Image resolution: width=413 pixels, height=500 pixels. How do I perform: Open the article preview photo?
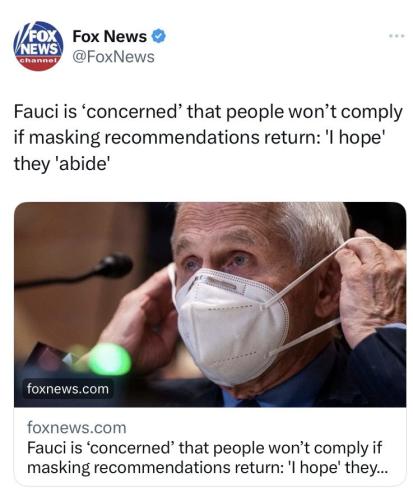tap(210, 304)
